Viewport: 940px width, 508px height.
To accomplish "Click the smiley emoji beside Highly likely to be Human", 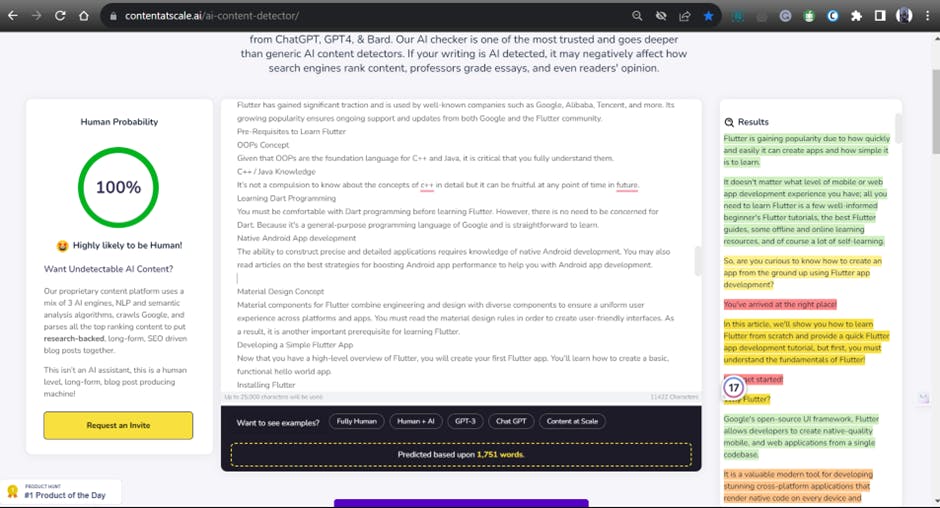I will pos(62,245).
